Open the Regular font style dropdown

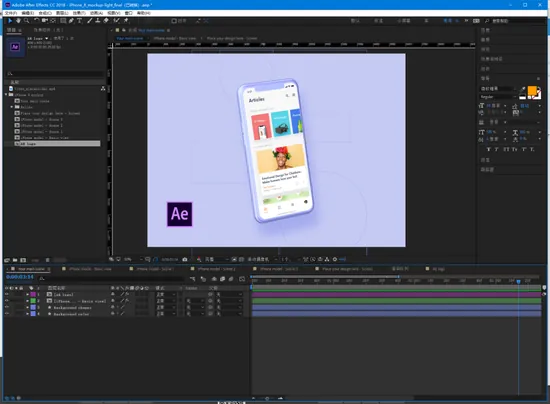coord(498,97)
